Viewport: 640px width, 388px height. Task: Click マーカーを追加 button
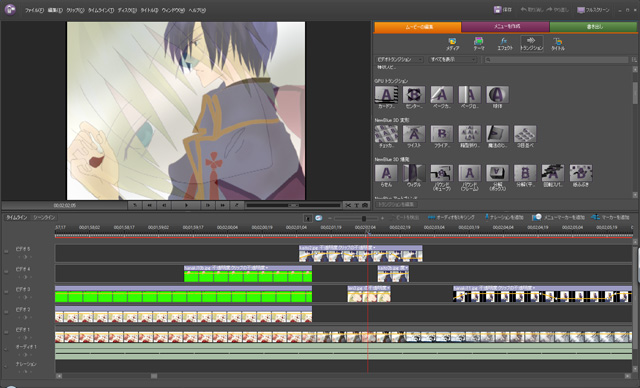(611, 217)
